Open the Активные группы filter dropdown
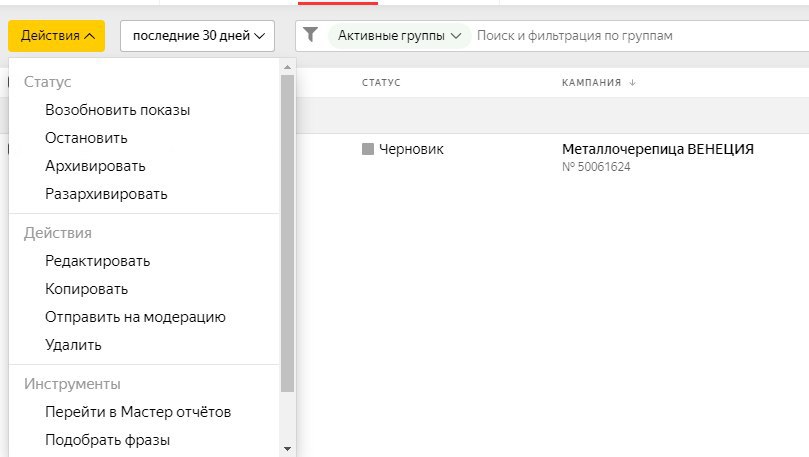The height and width of the screenshot is (457, 809). [399, 36]
